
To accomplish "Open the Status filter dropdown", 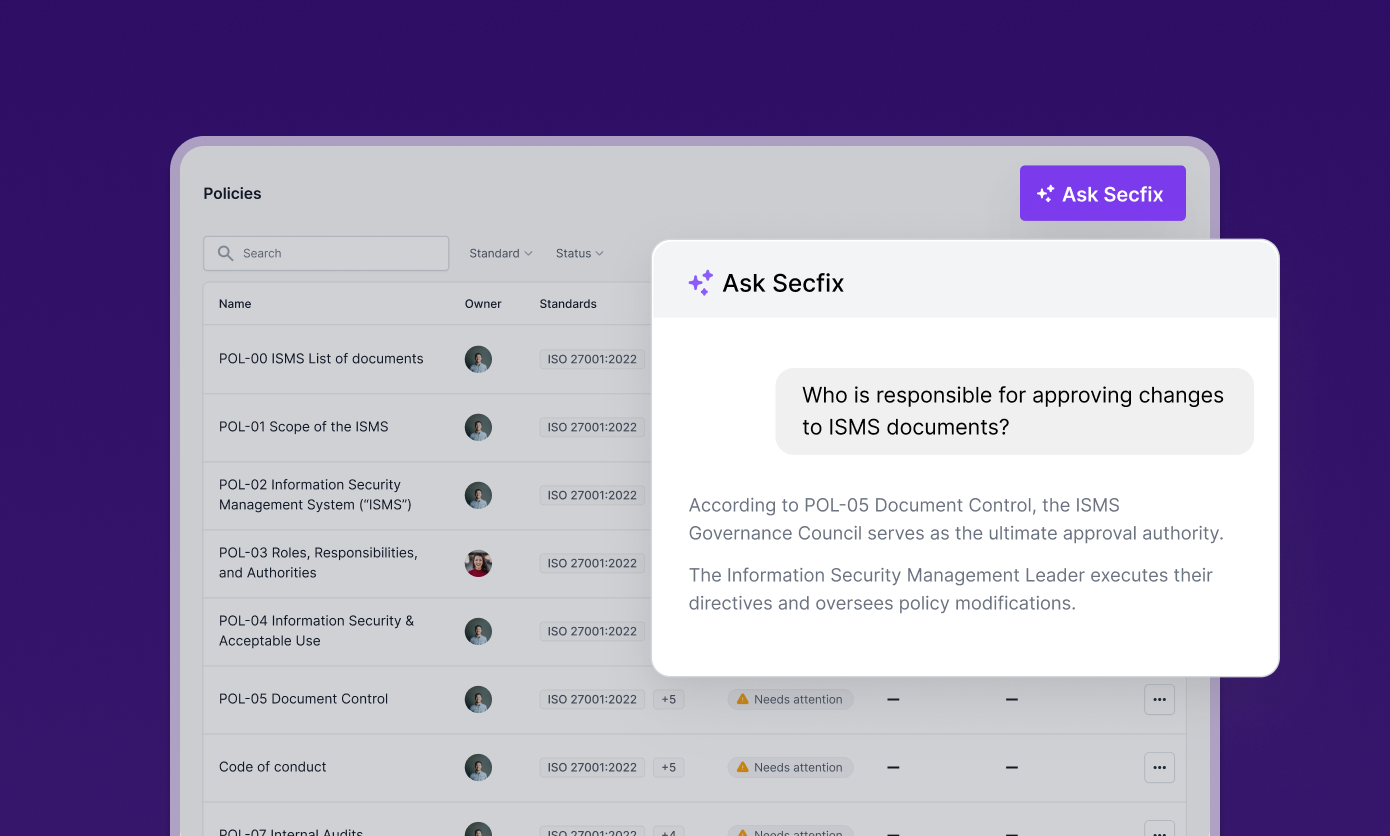I will click(x=580, y=253).
